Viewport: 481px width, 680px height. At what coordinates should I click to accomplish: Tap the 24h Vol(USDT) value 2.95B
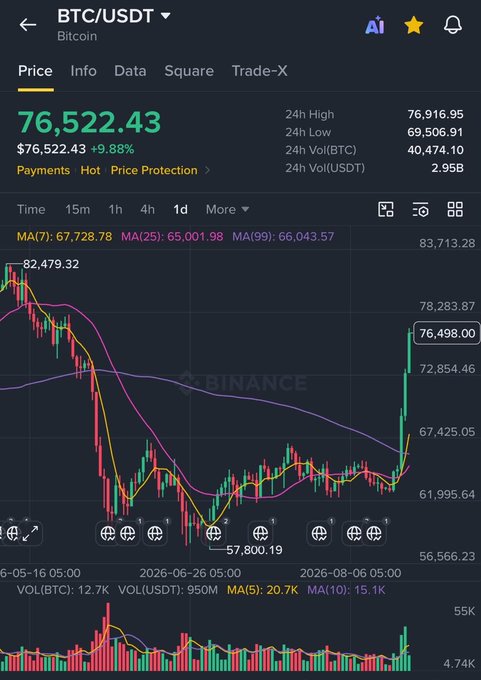pyautogui.click(x=447, y=168)
